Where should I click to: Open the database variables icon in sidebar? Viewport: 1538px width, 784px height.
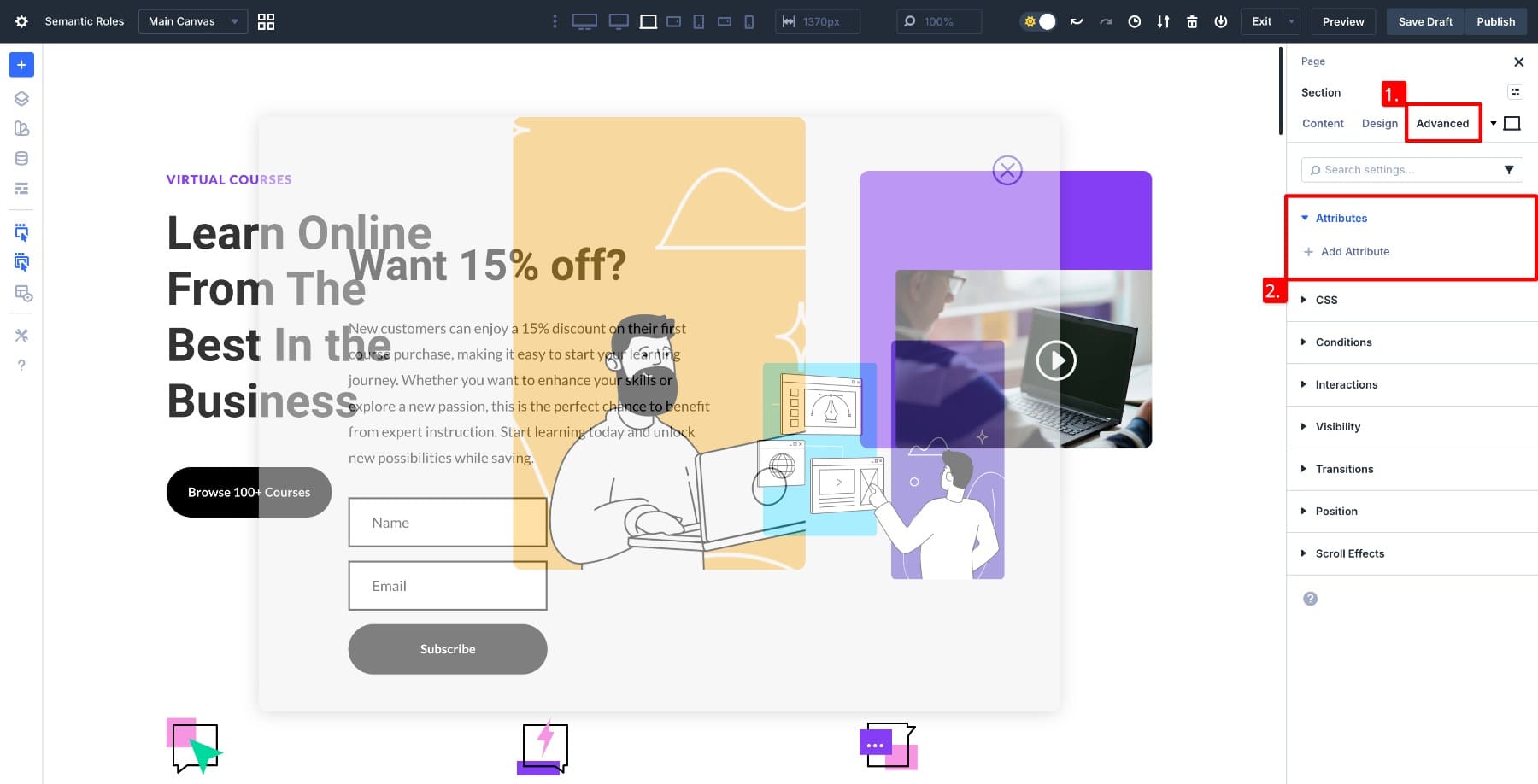(x=21, y=158)
